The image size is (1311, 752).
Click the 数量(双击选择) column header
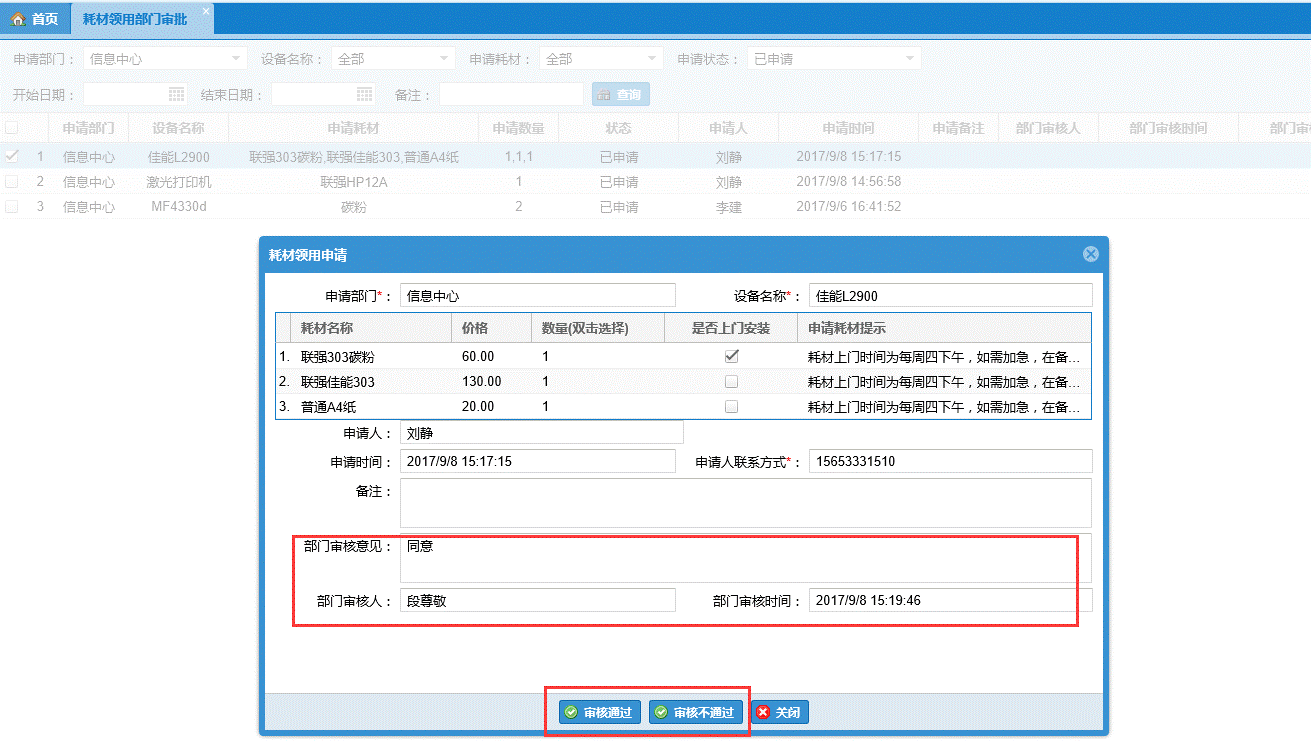pyautogui.click(x=598, y=328)
